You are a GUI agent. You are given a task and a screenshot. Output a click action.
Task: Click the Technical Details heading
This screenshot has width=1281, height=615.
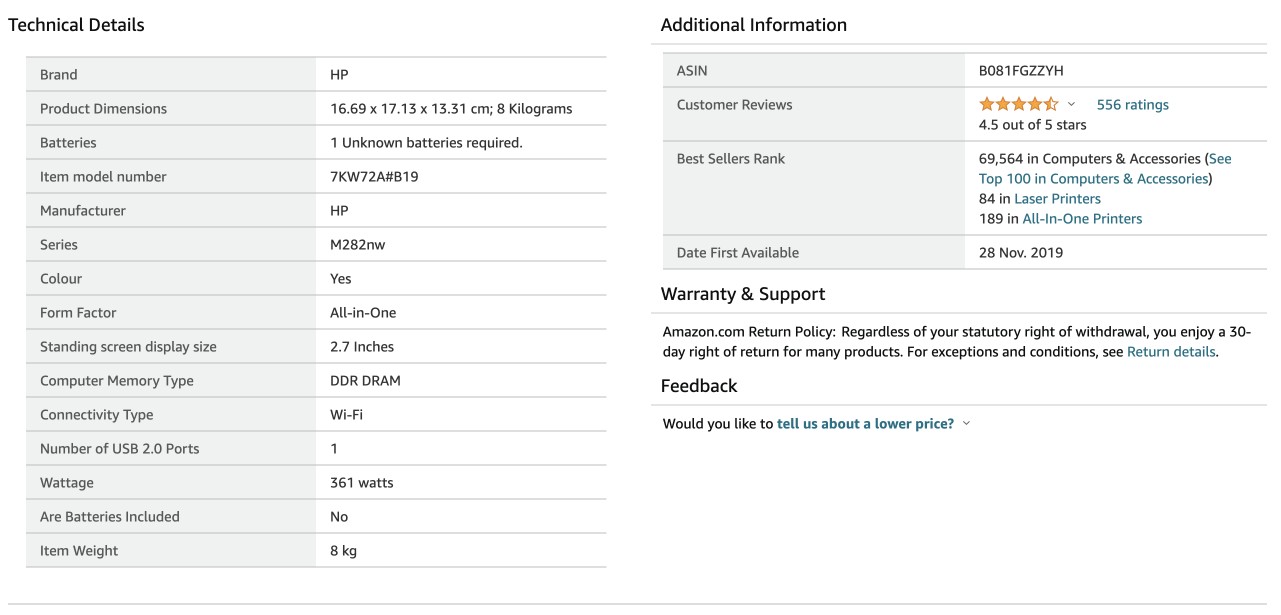[x=76, y=25]
